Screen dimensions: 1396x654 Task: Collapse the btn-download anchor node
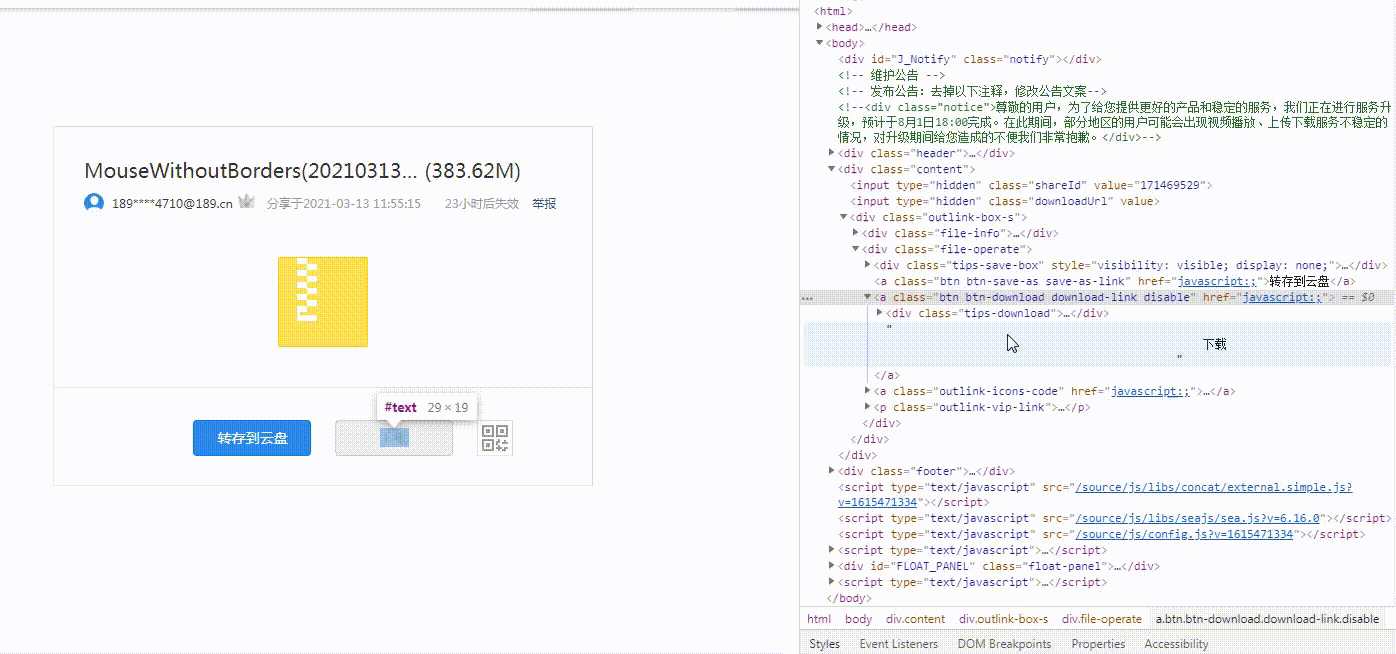pyautogui.click(x=868, y=297)
